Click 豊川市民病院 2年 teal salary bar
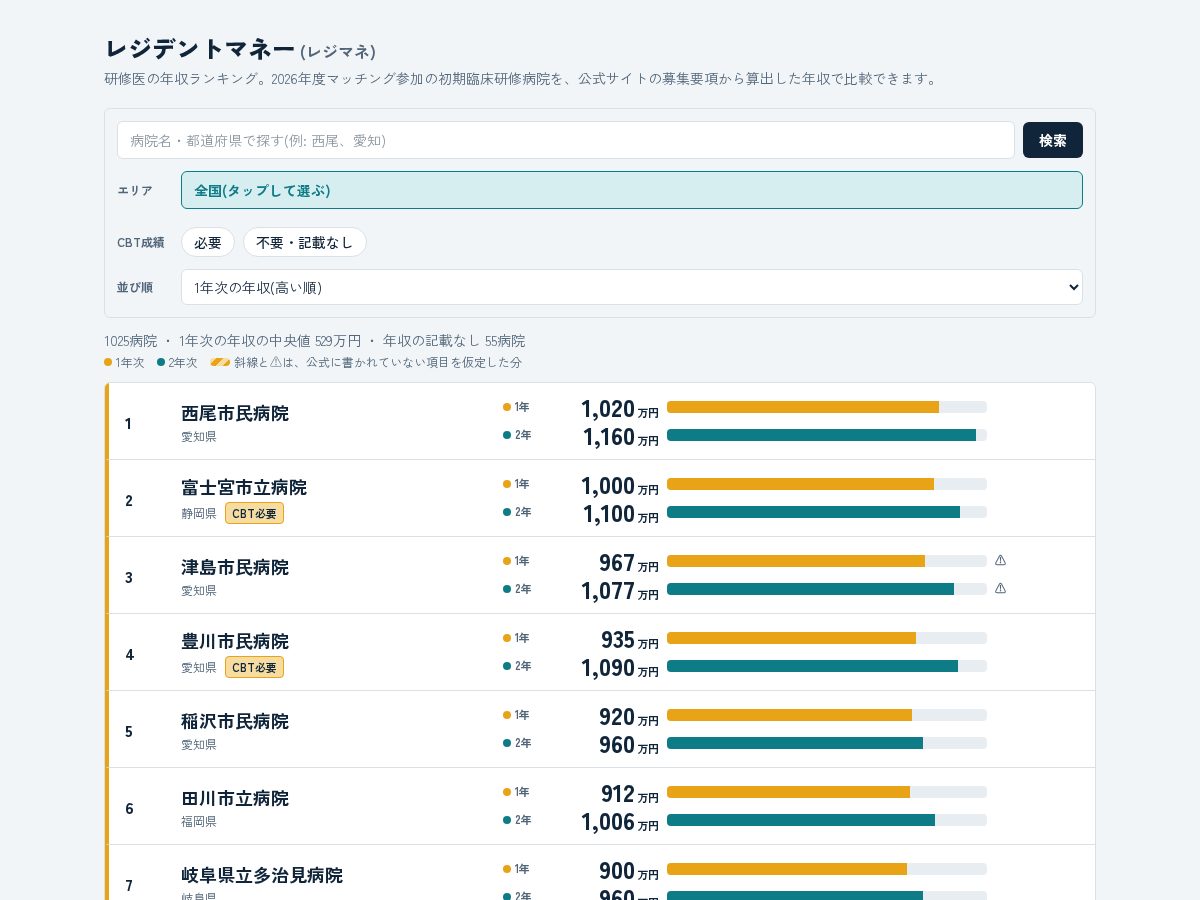 tap(812, 666)
